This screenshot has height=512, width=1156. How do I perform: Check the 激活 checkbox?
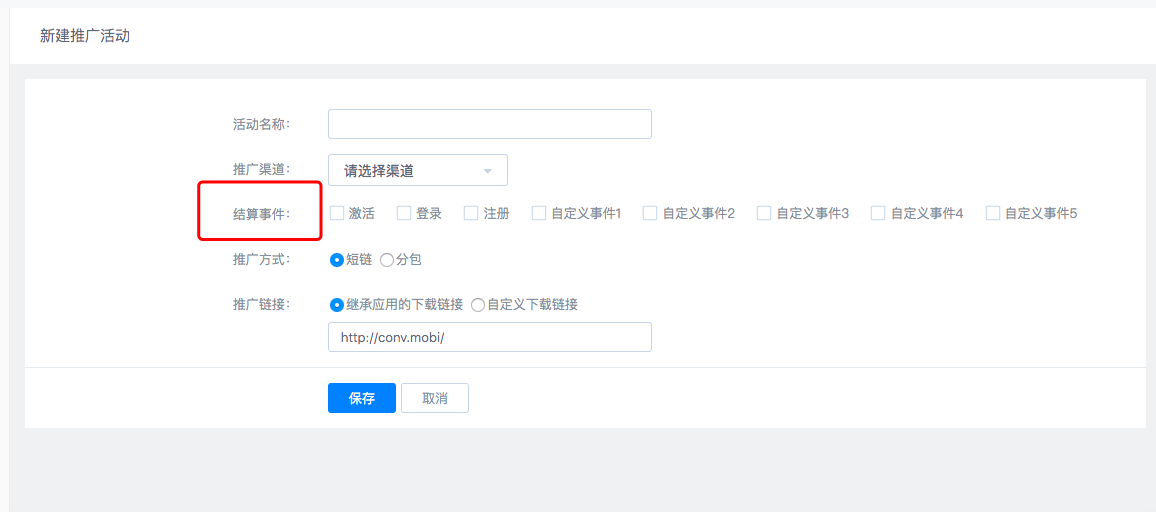[337, 213]
